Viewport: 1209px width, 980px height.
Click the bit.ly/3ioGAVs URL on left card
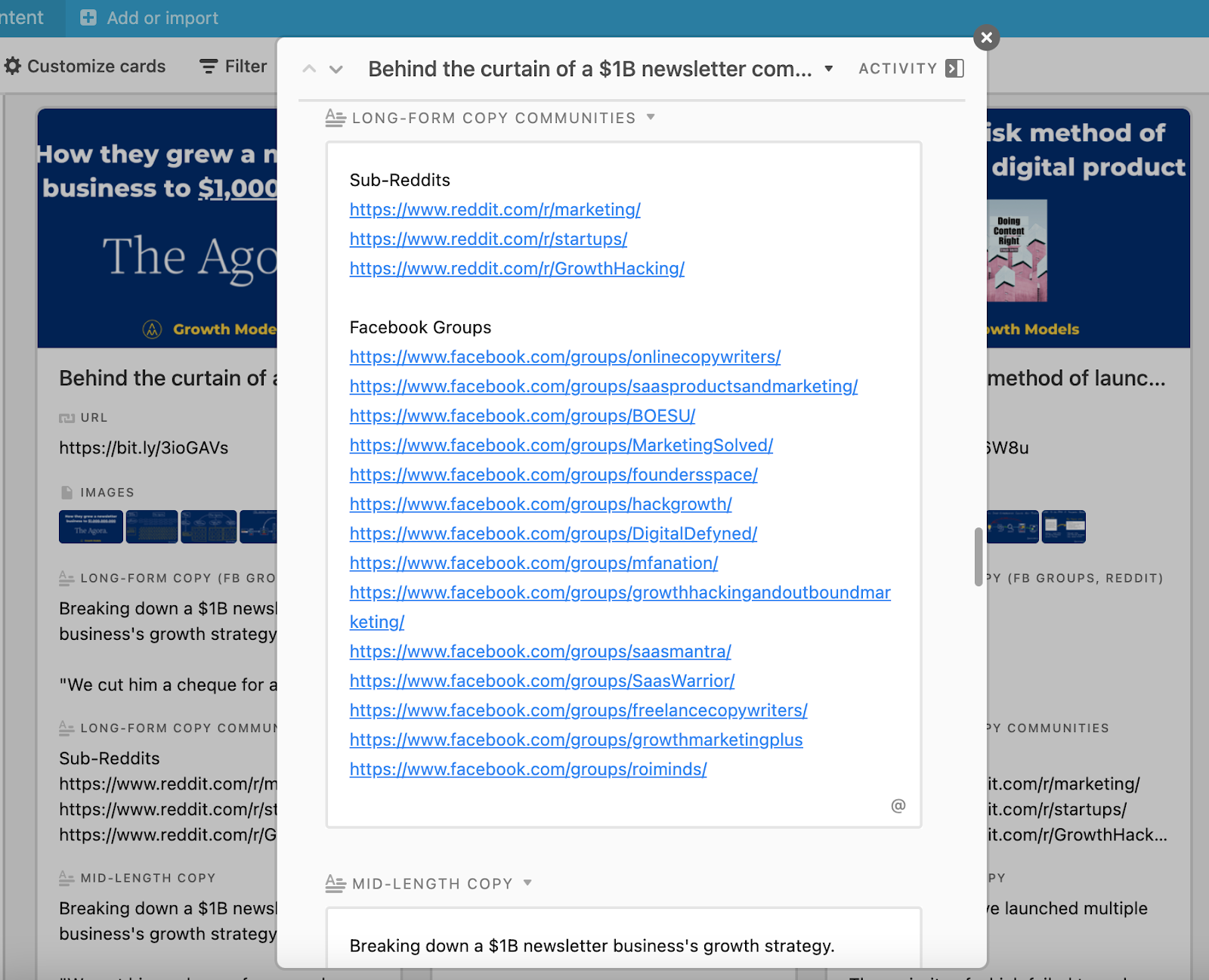point(144,448)
